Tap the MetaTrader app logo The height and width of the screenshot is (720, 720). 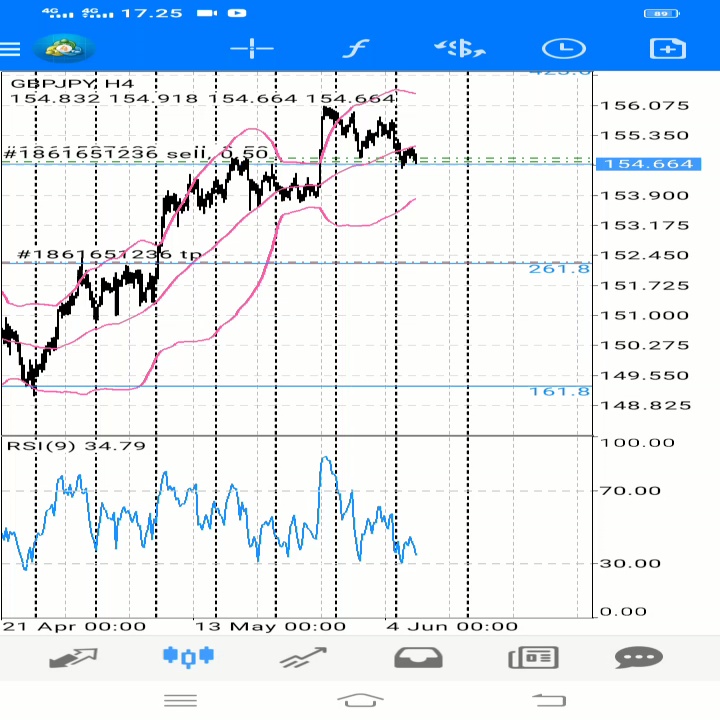(x=64, y=48)
